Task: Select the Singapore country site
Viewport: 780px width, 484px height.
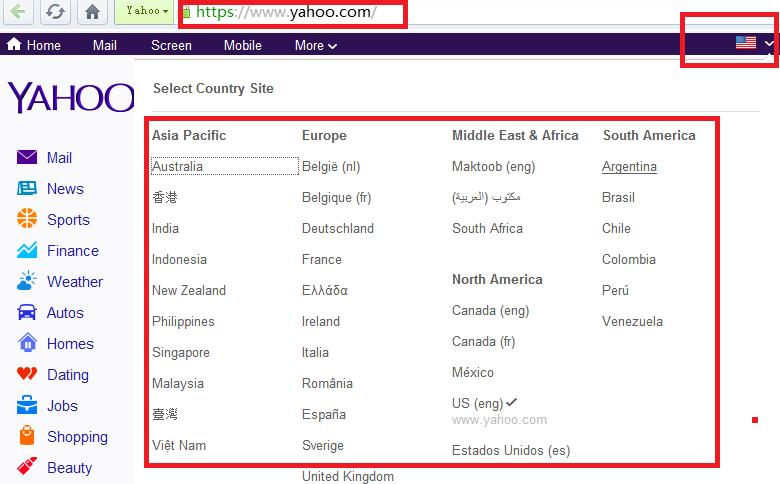Action: [x=181, y=353]
